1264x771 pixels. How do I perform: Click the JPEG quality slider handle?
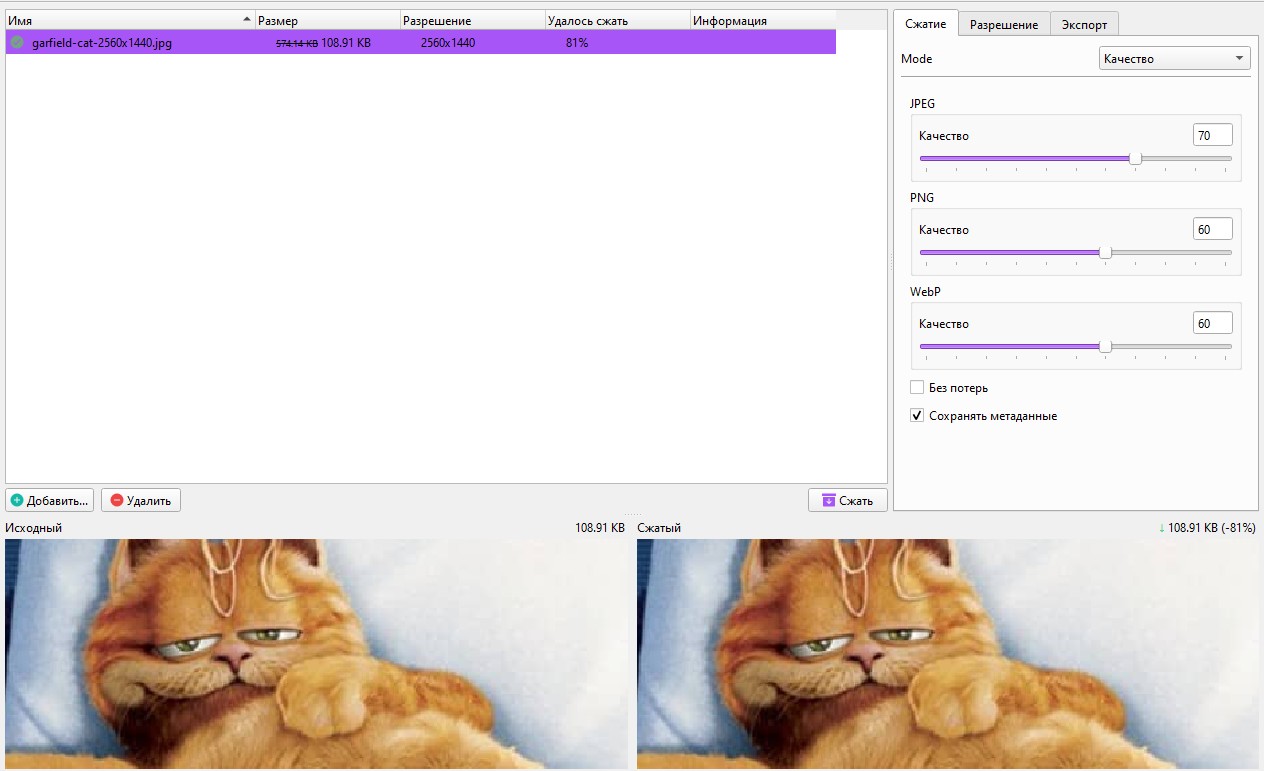pos(1135,158)
